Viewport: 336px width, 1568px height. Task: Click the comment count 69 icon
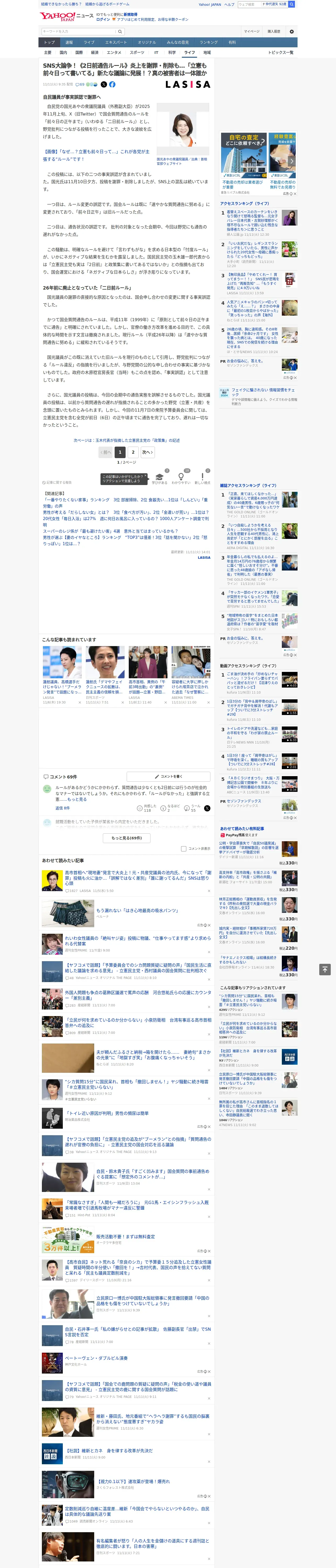[80, 85]
